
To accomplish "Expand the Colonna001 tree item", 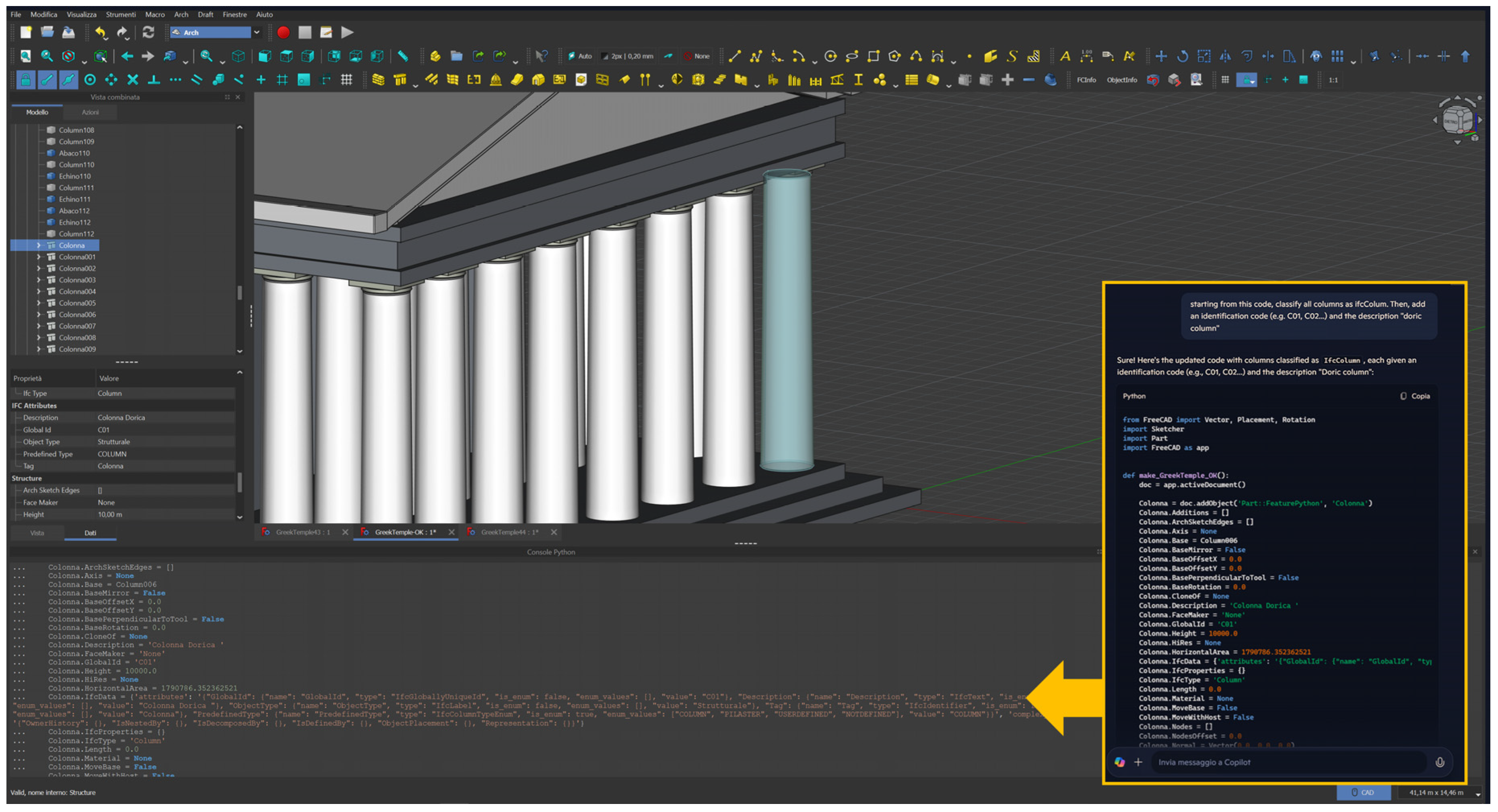I will [x=39, y=257].
